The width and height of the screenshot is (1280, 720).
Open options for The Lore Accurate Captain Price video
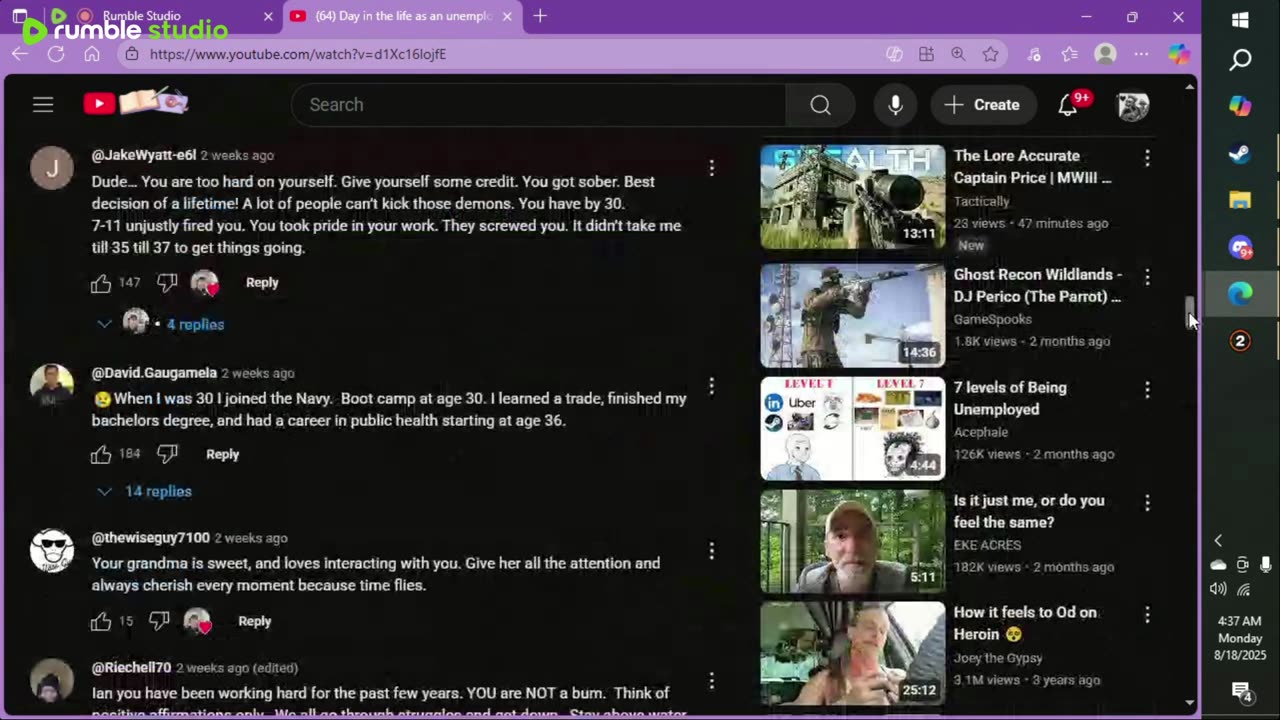click(1147, 158)
